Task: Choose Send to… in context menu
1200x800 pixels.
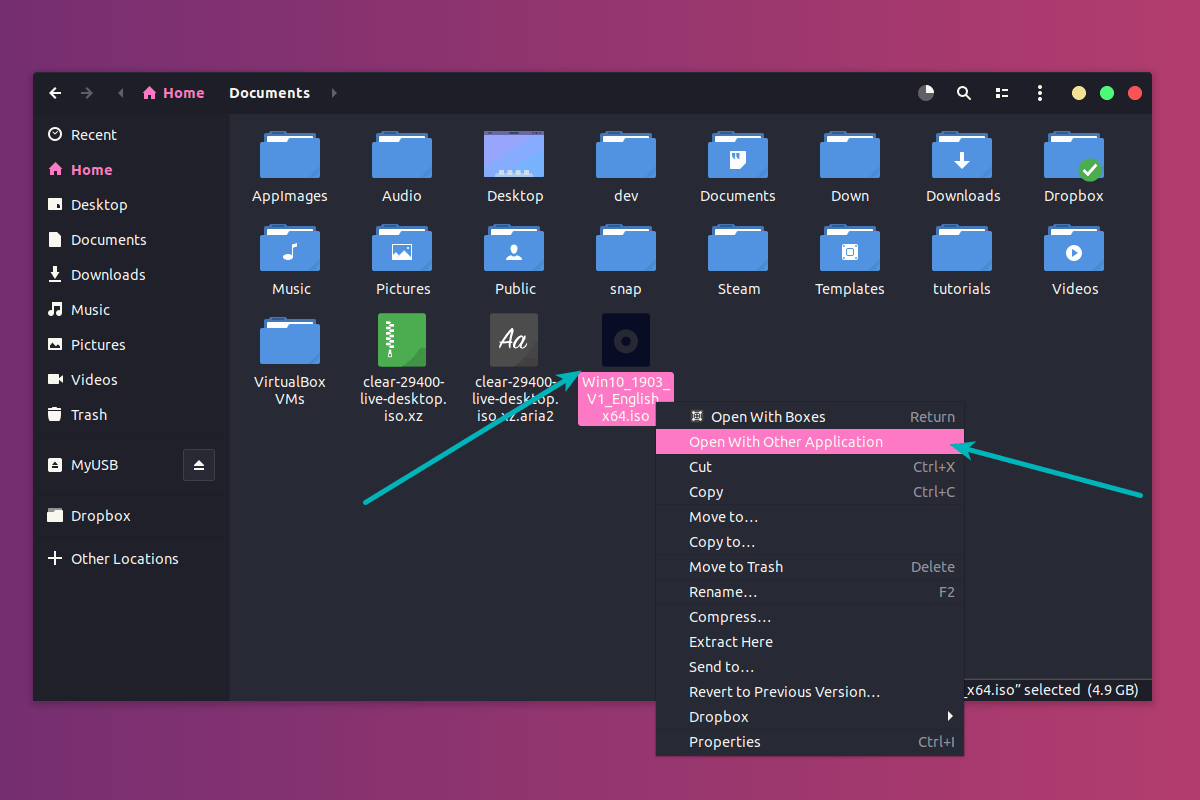Action: tap(809, 667)
